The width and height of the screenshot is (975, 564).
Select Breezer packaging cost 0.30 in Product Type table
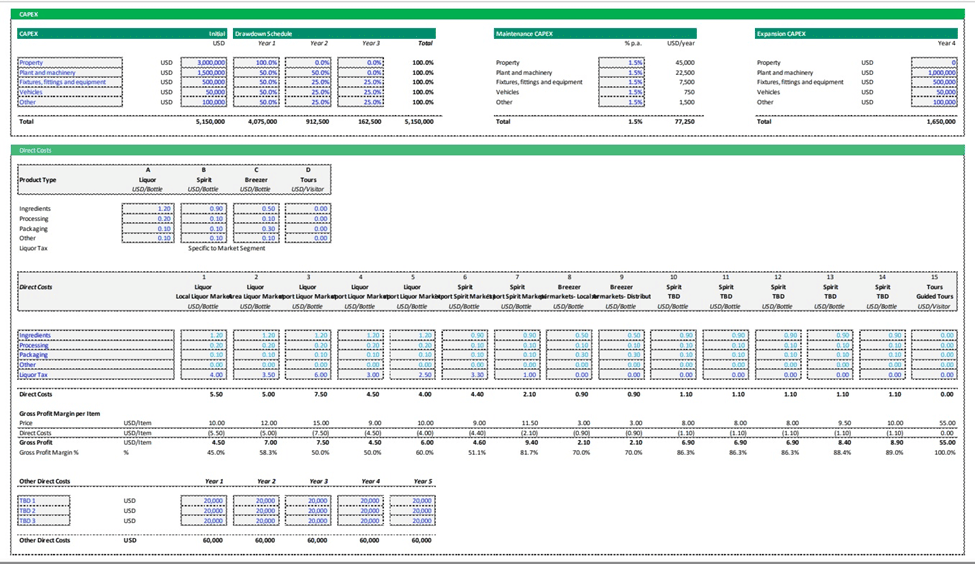pyautogui.click(x=256, y=229)
